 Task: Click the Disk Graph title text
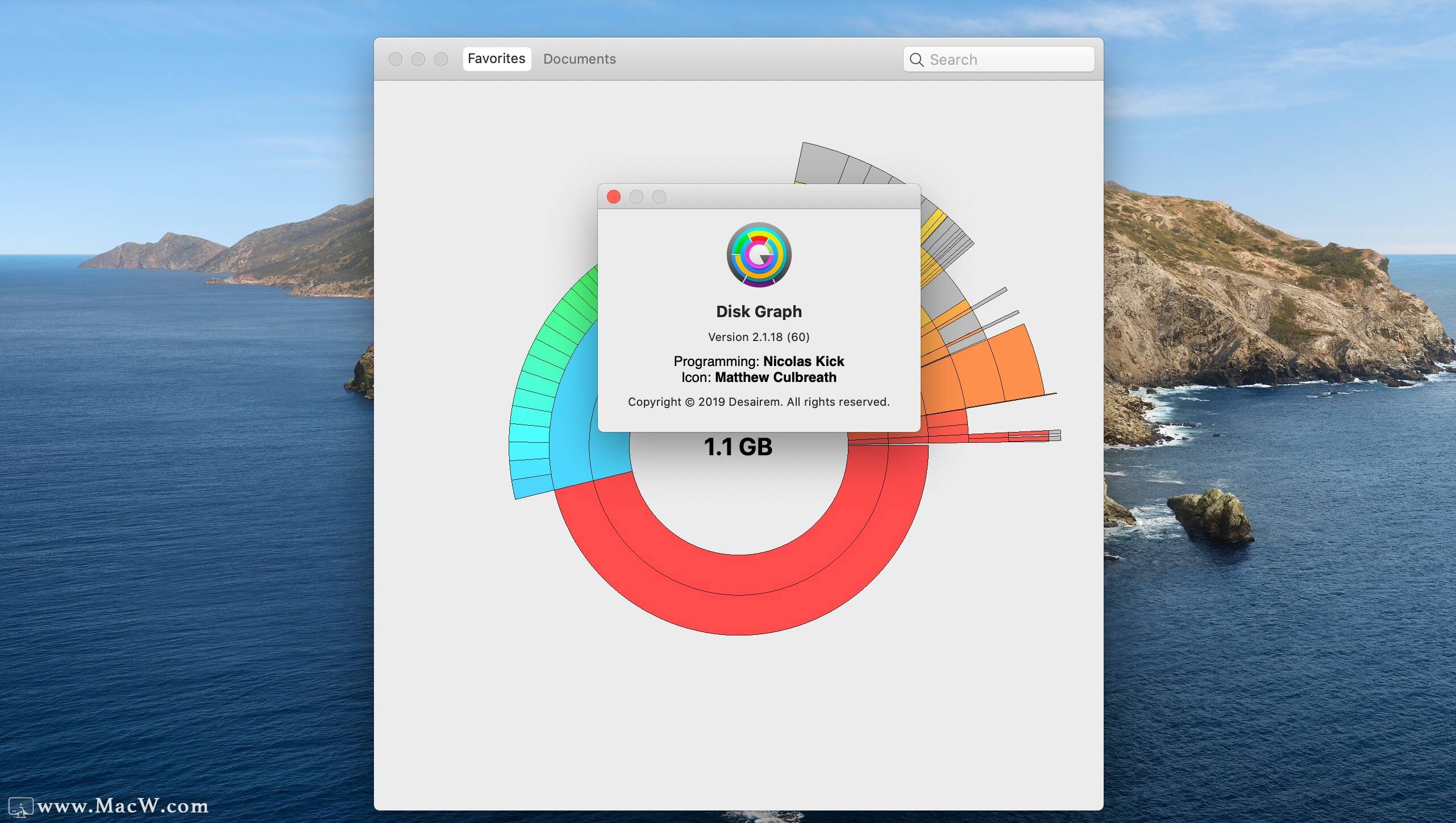tap(759, 311)
